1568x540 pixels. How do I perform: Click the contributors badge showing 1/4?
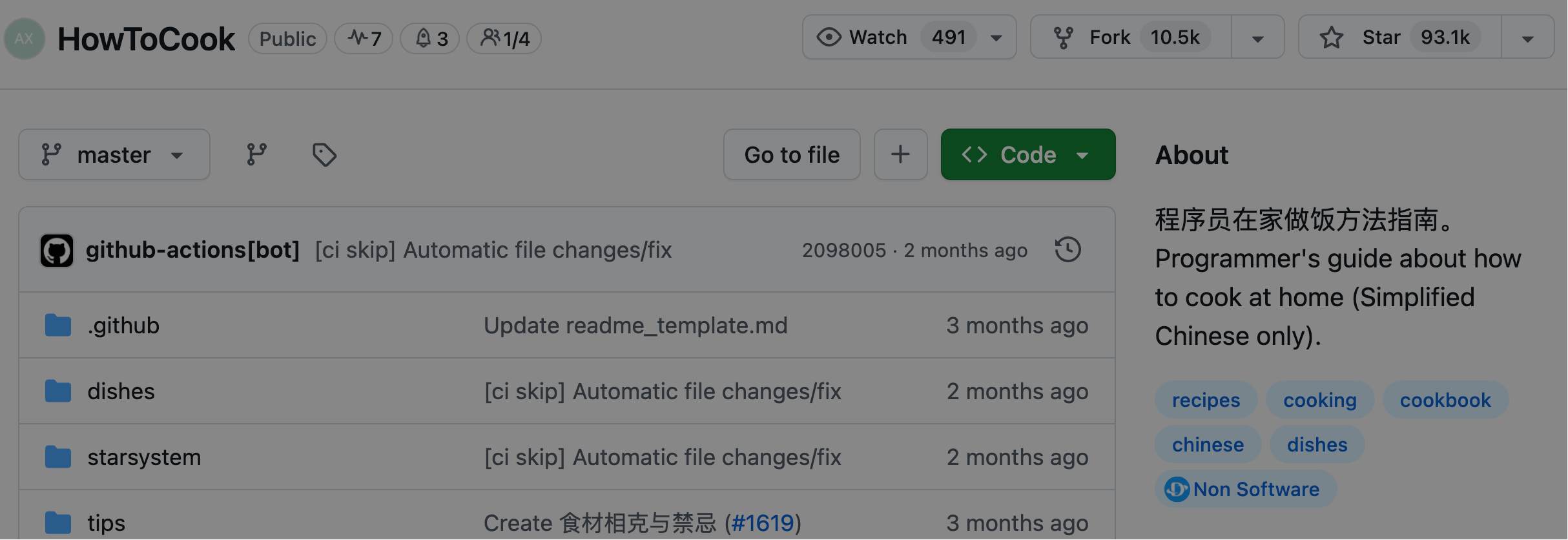tap(504, 39)
